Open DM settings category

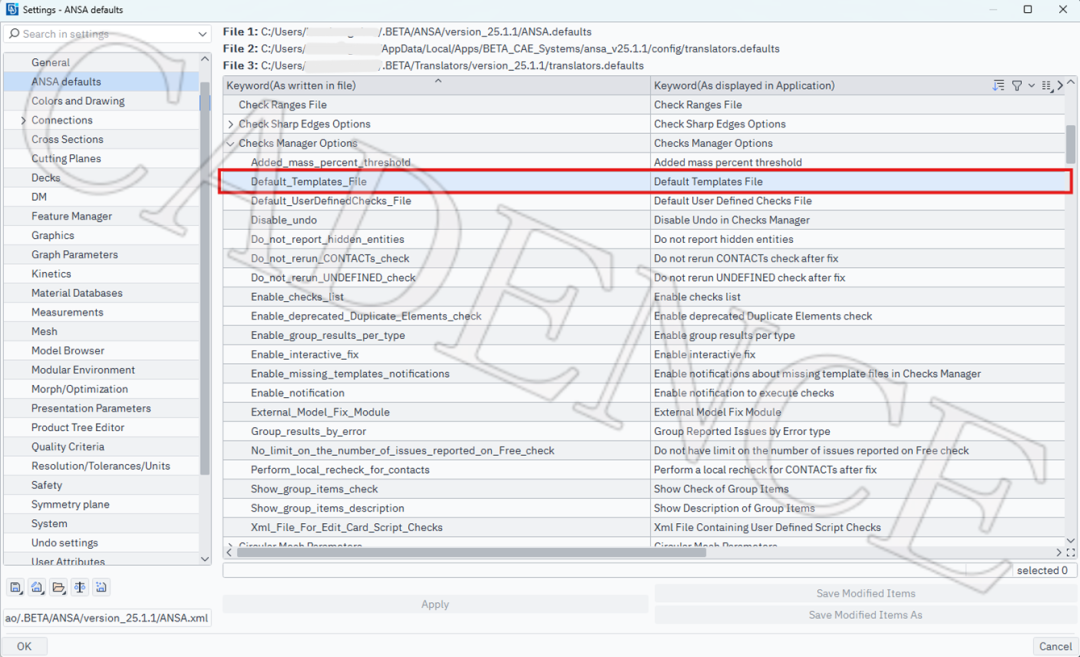[101, 197]
